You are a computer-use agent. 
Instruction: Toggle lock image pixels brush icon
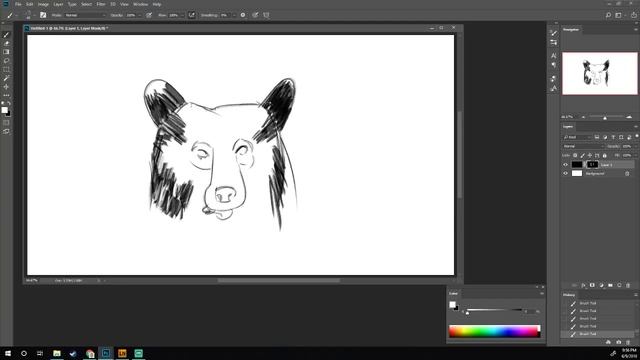tap(582, 156)
